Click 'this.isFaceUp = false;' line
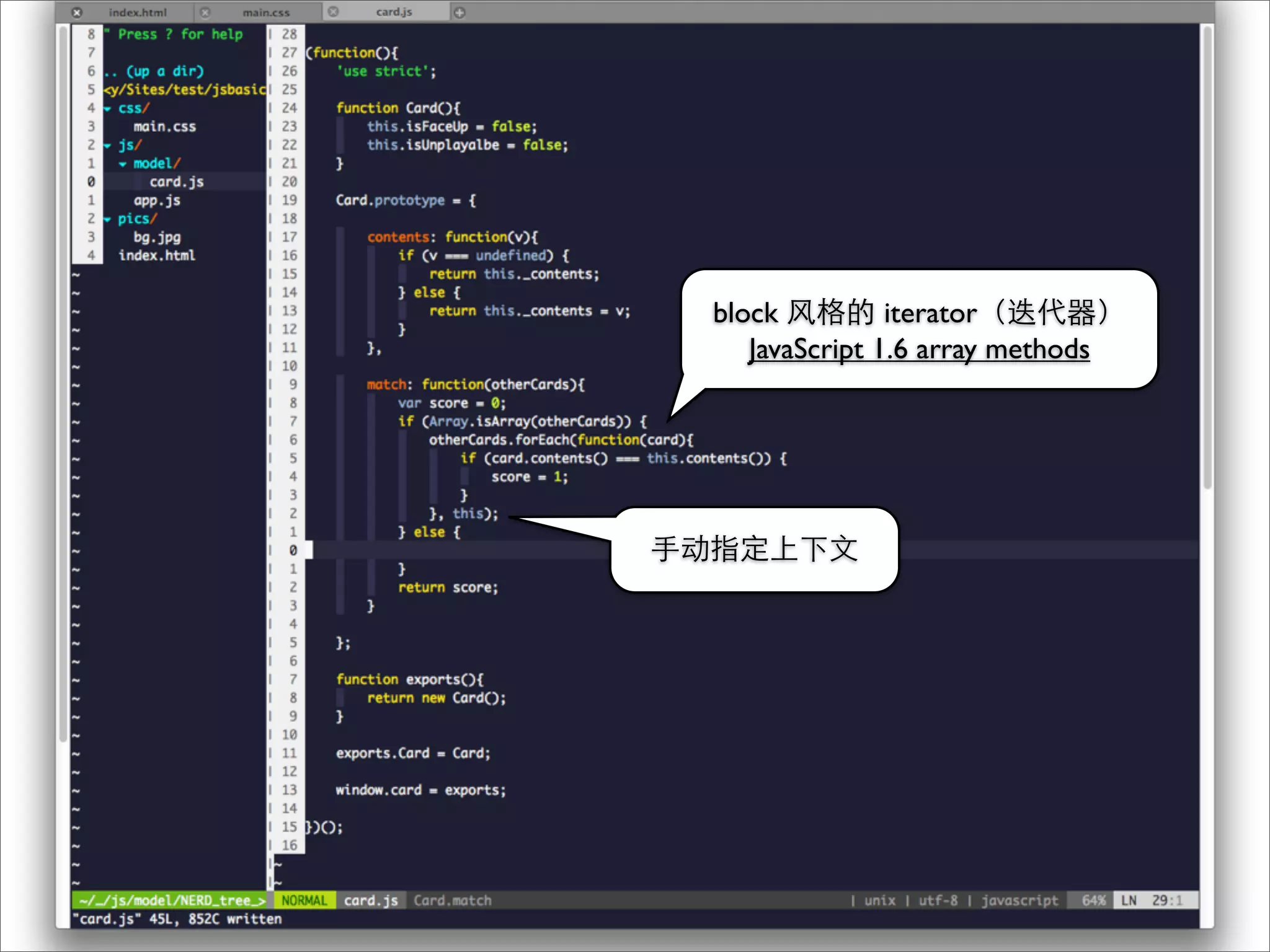1270x952 pixels. pyautogui.click(x=452, y=126)
